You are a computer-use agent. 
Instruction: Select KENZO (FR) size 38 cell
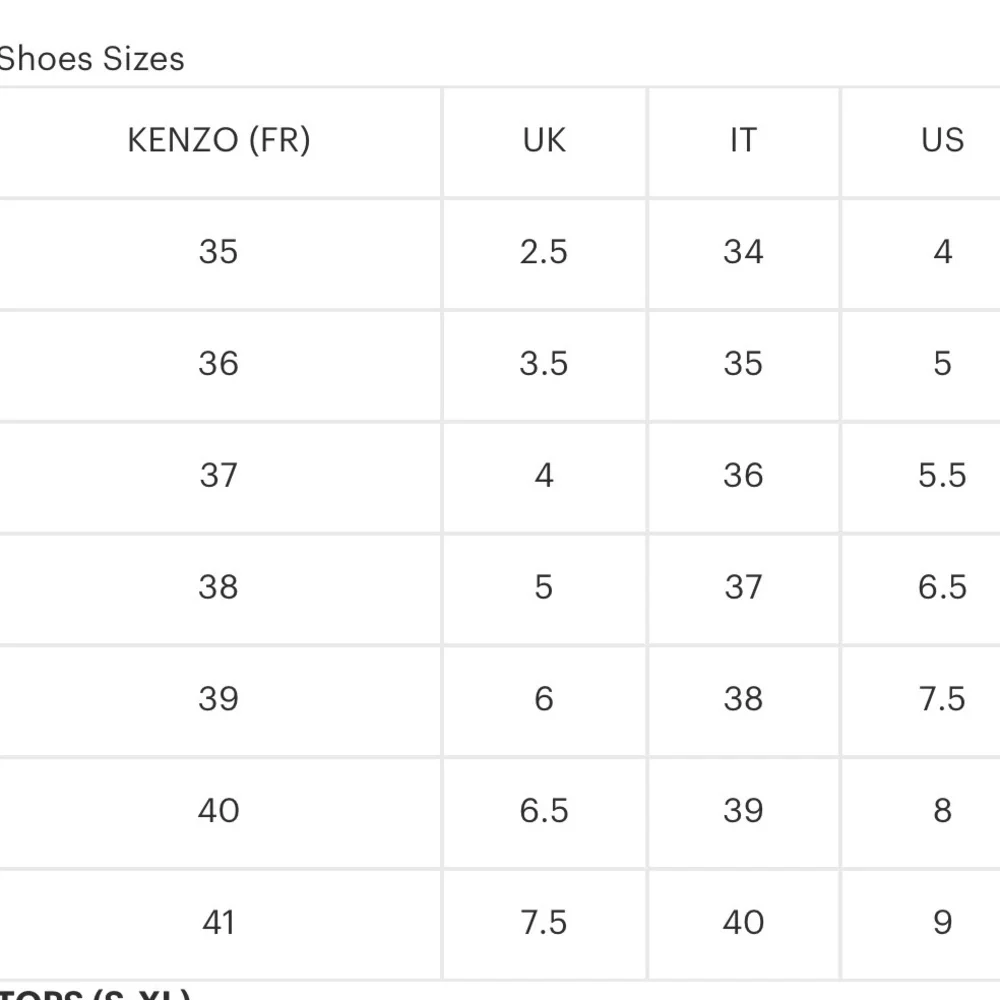(x=218, y=587)
